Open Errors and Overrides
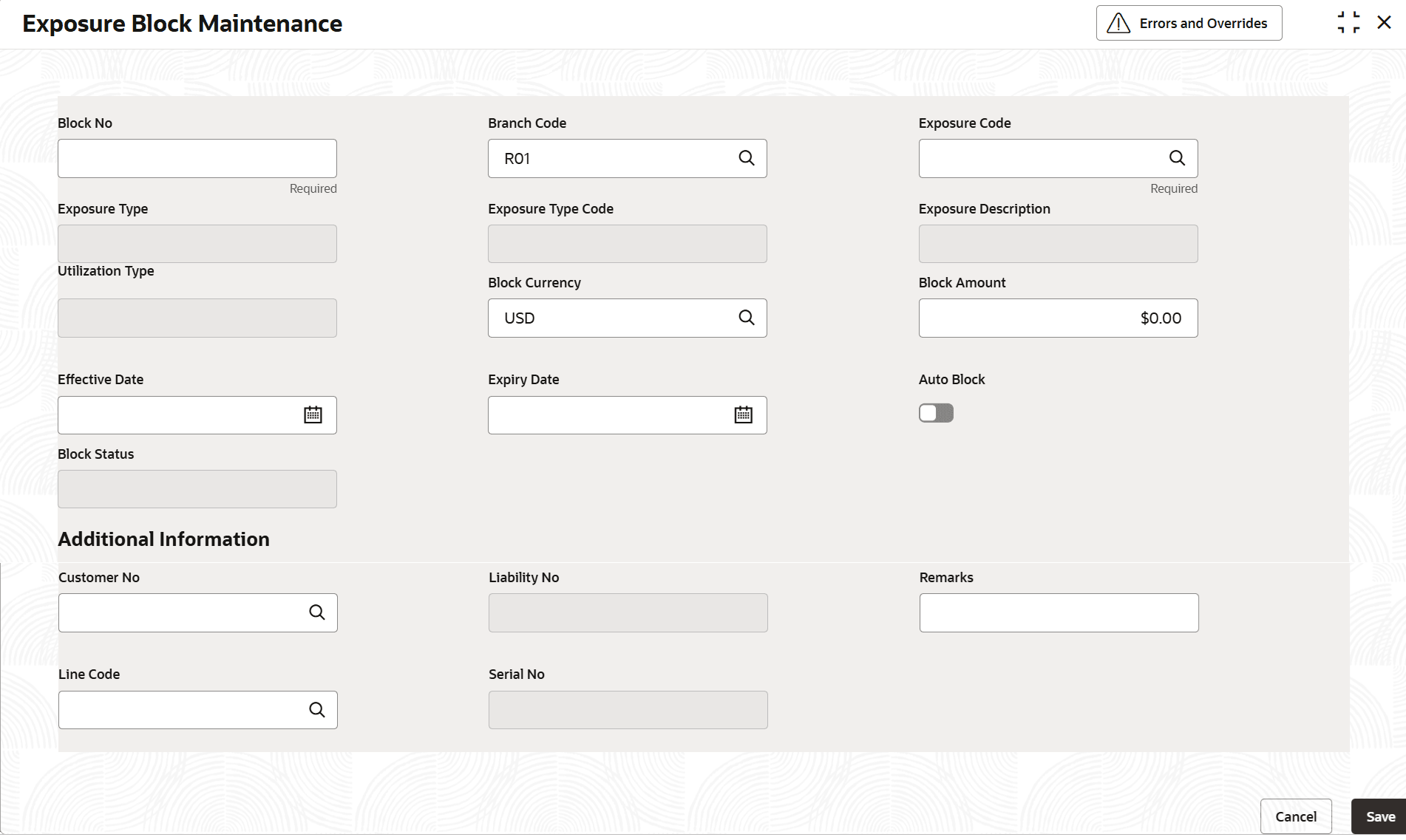Viewport: 1406px width, 840px height. pos(1189,23)
